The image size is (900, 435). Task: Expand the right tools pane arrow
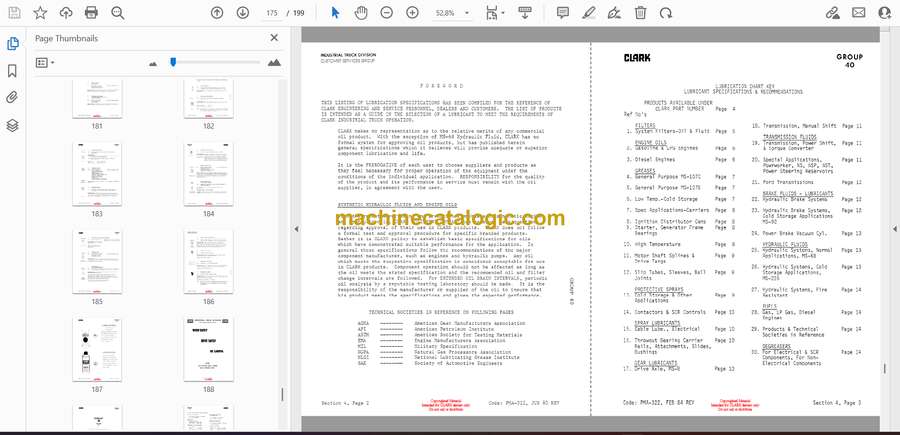894,229
